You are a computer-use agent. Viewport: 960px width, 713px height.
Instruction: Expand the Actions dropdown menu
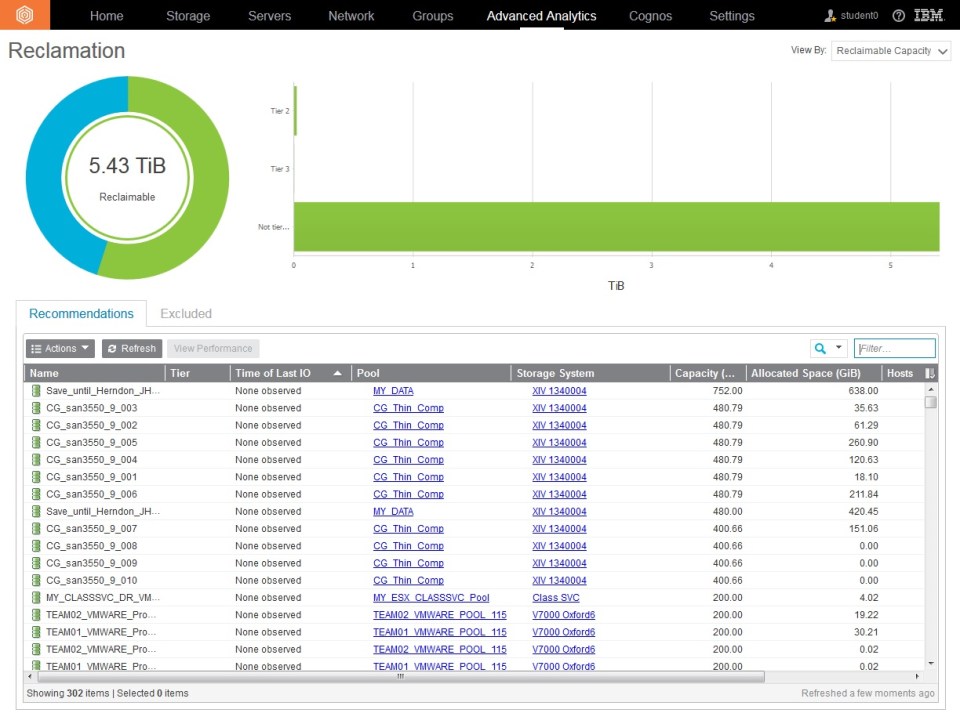(60, 348)
